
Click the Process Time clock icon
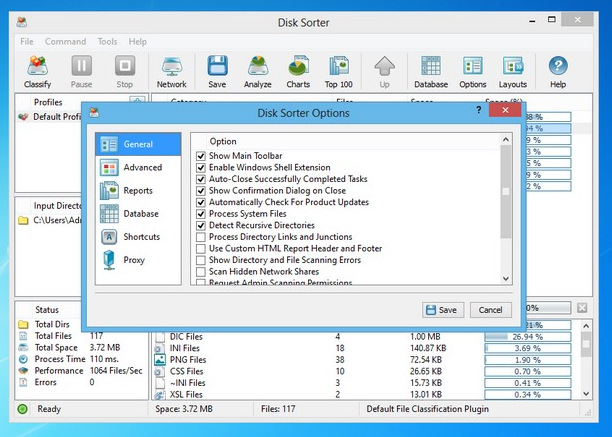point(23,359)
